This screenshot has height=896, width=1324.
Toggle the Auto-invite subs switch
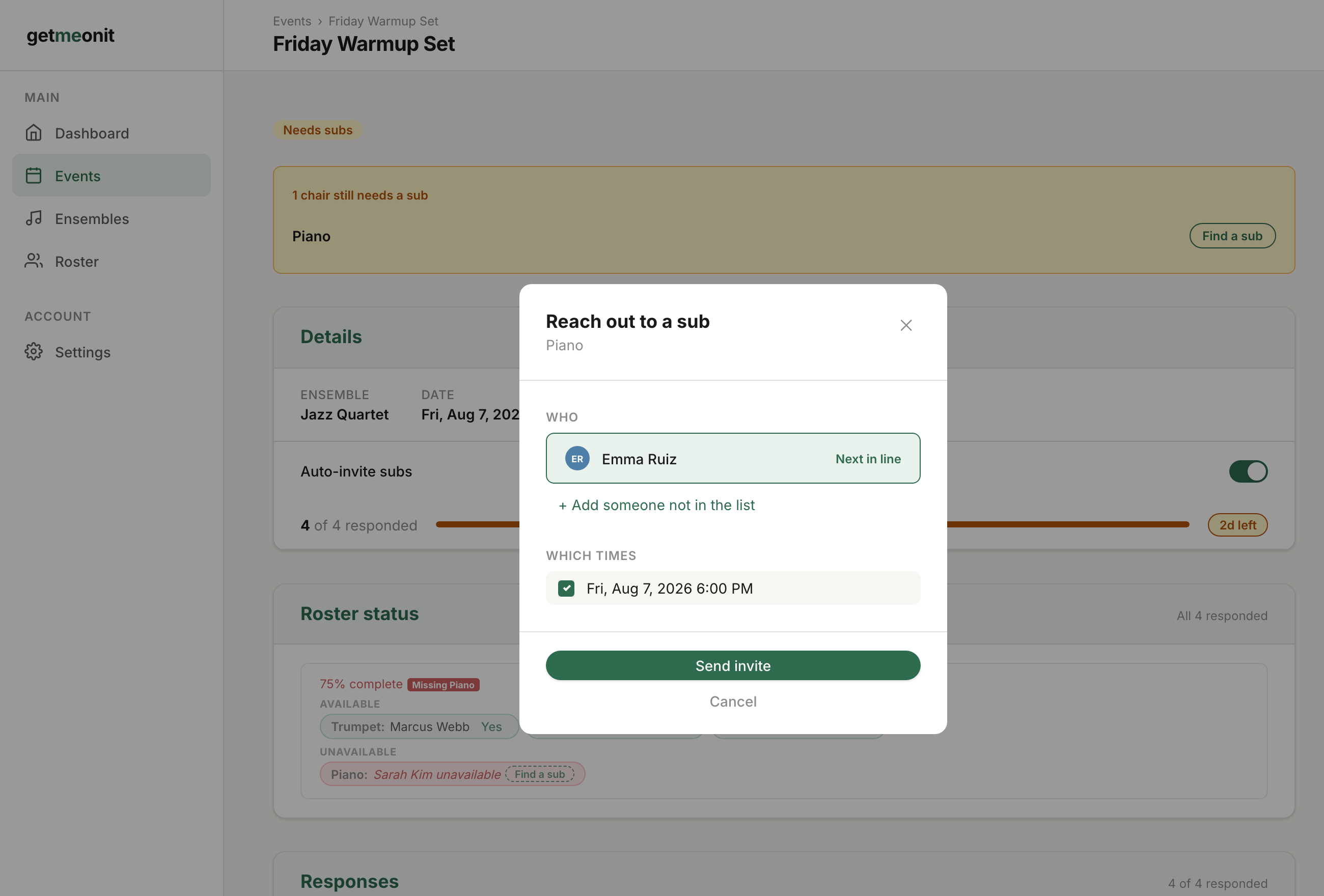(x=1248, y=471)
